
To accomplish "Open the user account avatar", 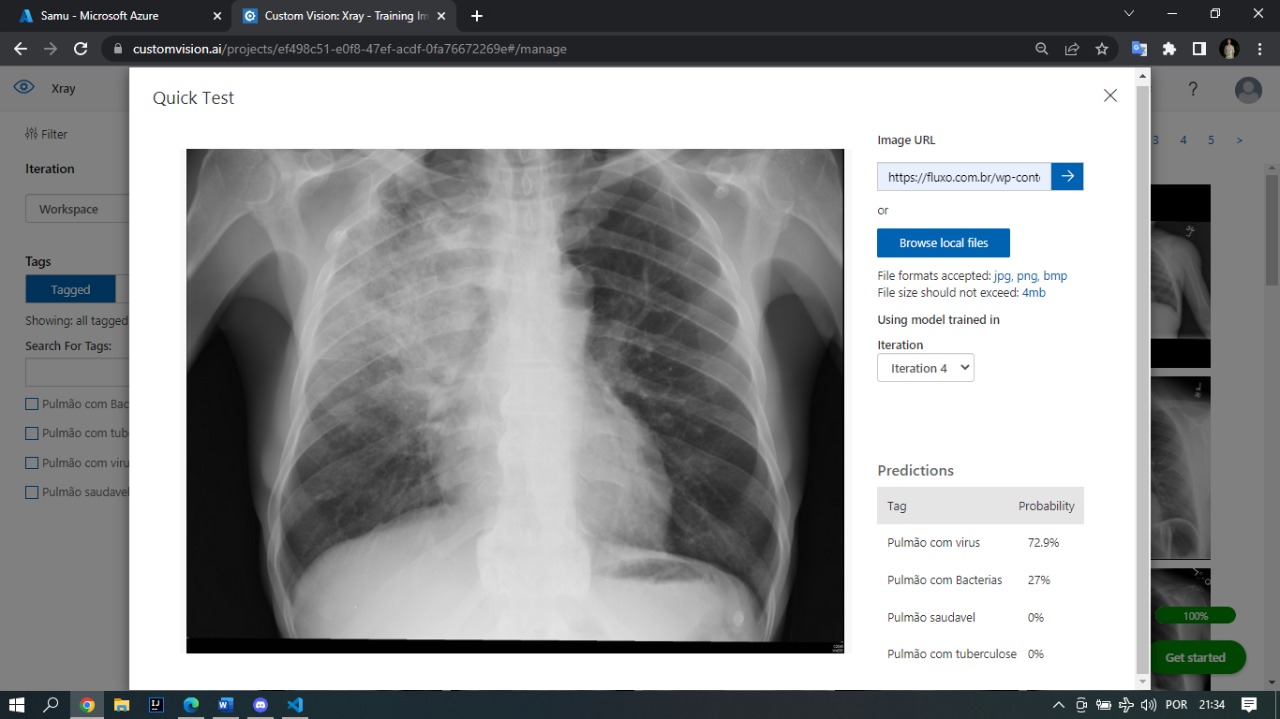I will tap(1248, 90).
